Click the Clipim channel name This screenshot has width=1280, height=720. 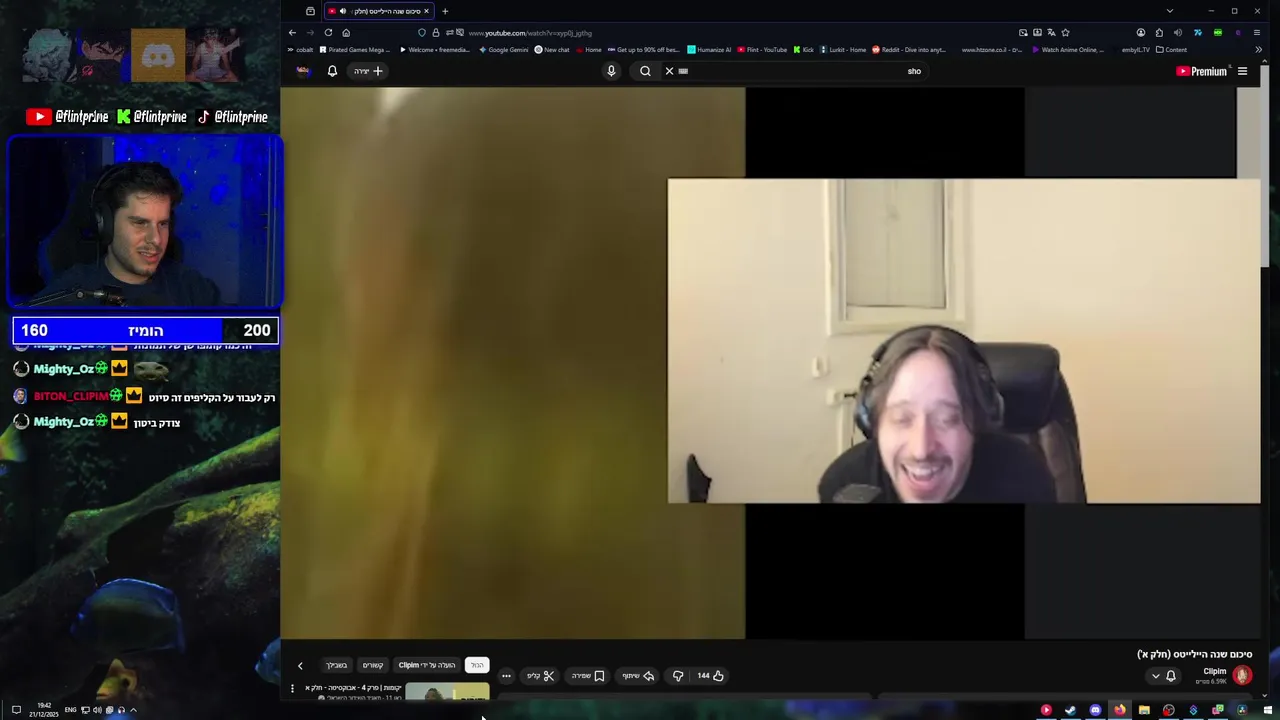pos(1215,671)
